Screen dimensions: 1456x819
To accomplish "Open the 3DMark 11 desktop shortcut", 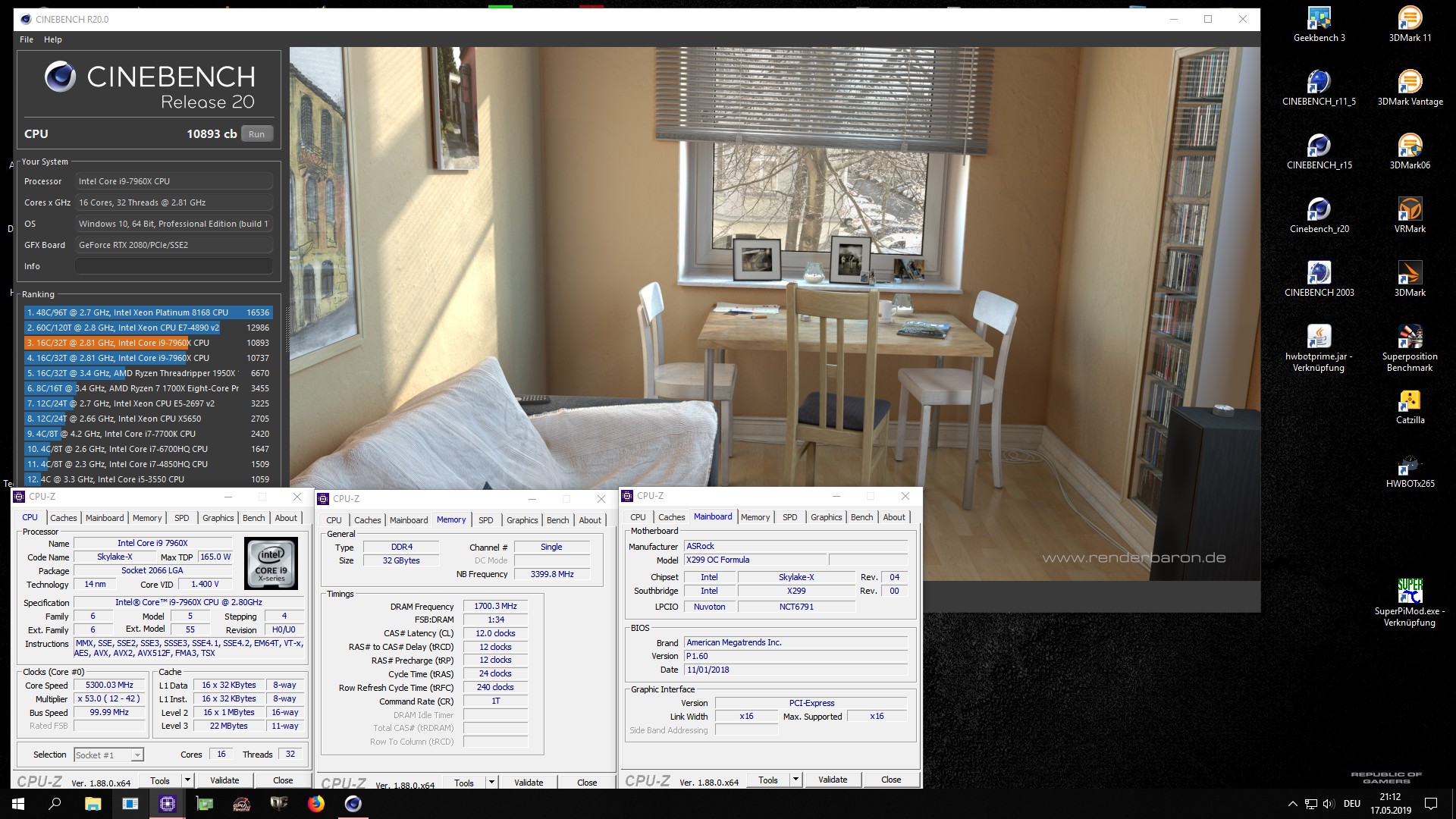I will click(x=1410, y=24).
